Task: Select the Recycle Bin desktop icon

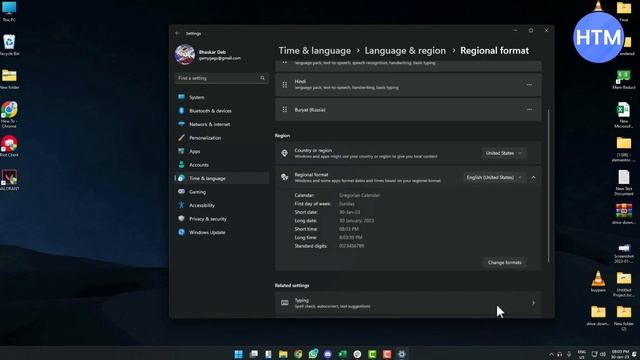Action: pyautogui.click(x=9, y=45)
